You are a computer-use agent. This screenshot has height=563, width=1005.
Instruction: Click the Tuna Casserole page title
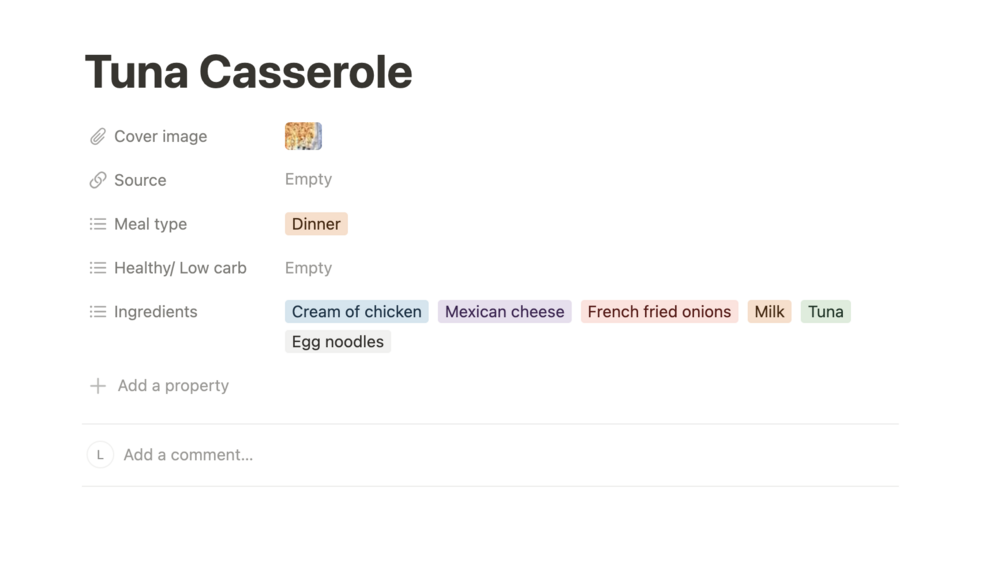click(248, 72)
